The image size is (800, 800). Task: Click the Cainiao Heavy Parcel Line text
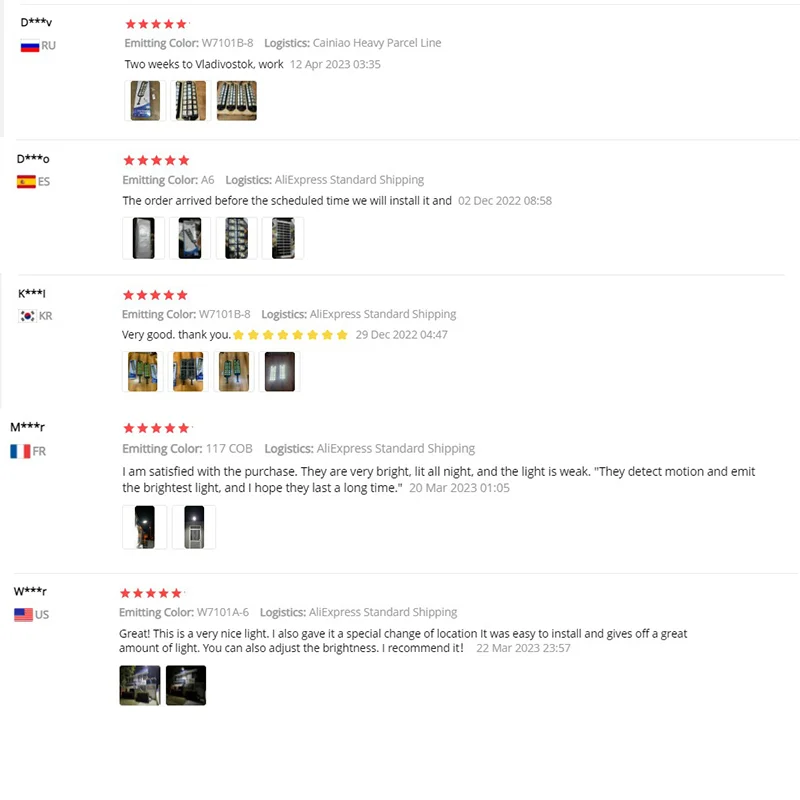(x=377, y=43)
